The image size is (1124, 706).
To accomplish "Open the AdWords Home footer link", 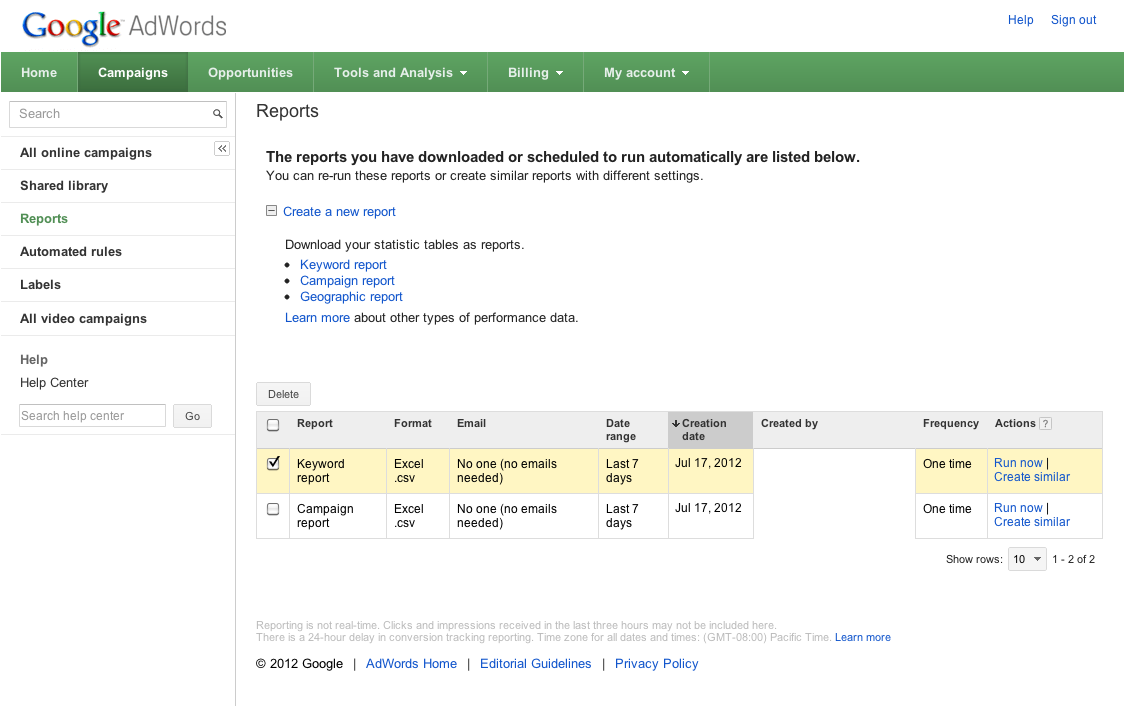I will 411,664.
